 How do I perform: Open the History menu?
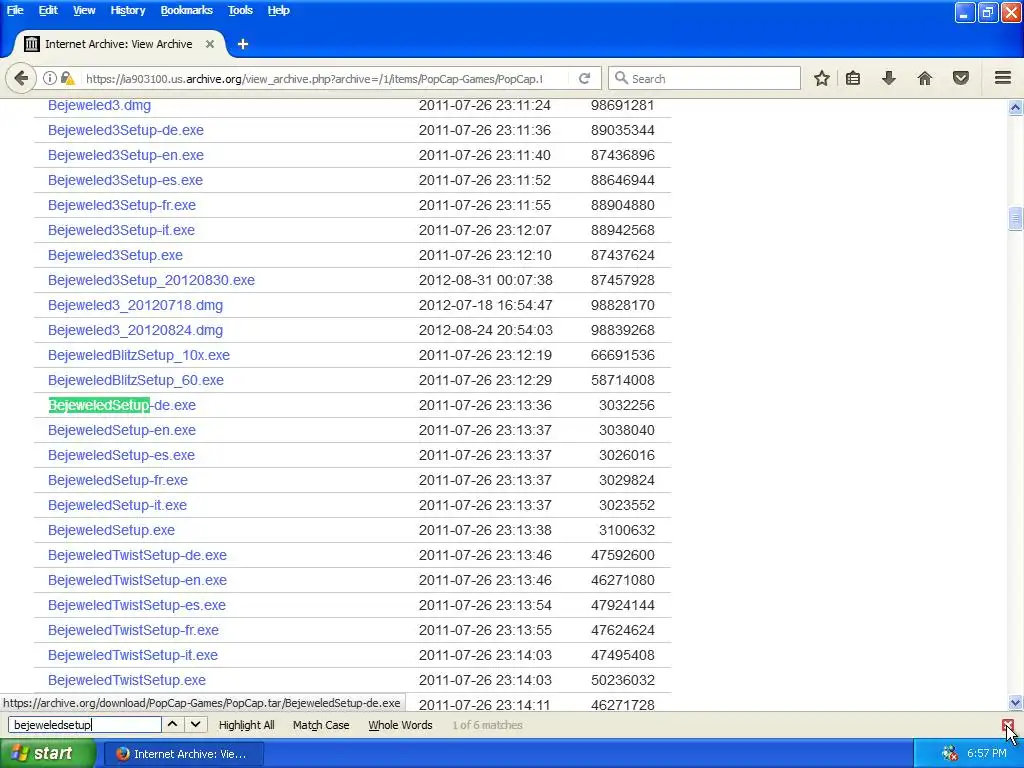(127, 10)
